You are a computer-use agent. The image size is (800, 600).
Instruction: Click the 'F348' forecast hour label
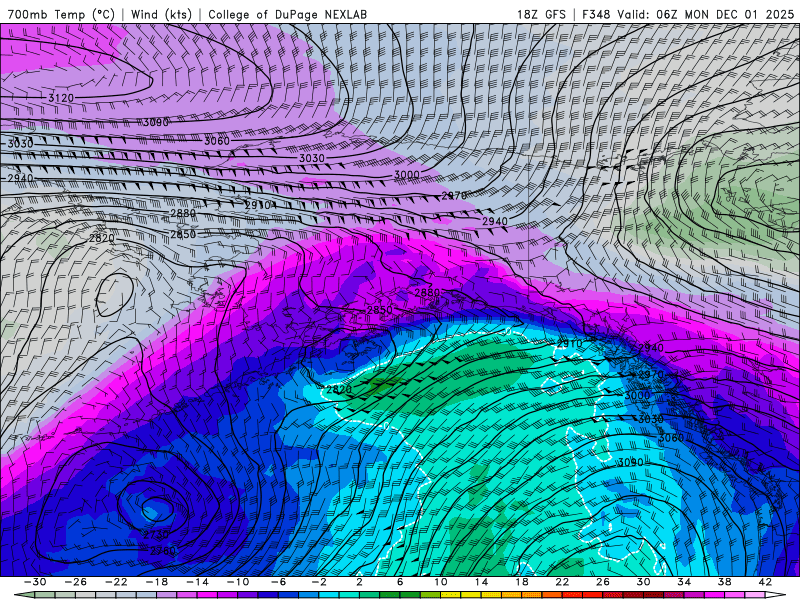click(x=595, y=14)
